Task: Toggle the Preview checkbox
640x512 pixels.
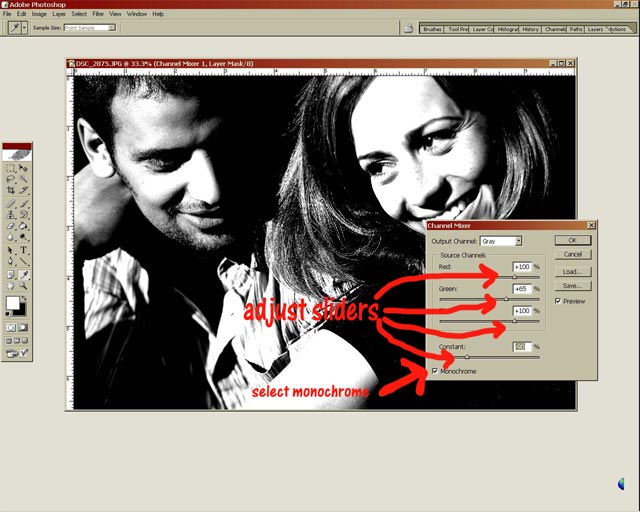Action: coord(558,301)
